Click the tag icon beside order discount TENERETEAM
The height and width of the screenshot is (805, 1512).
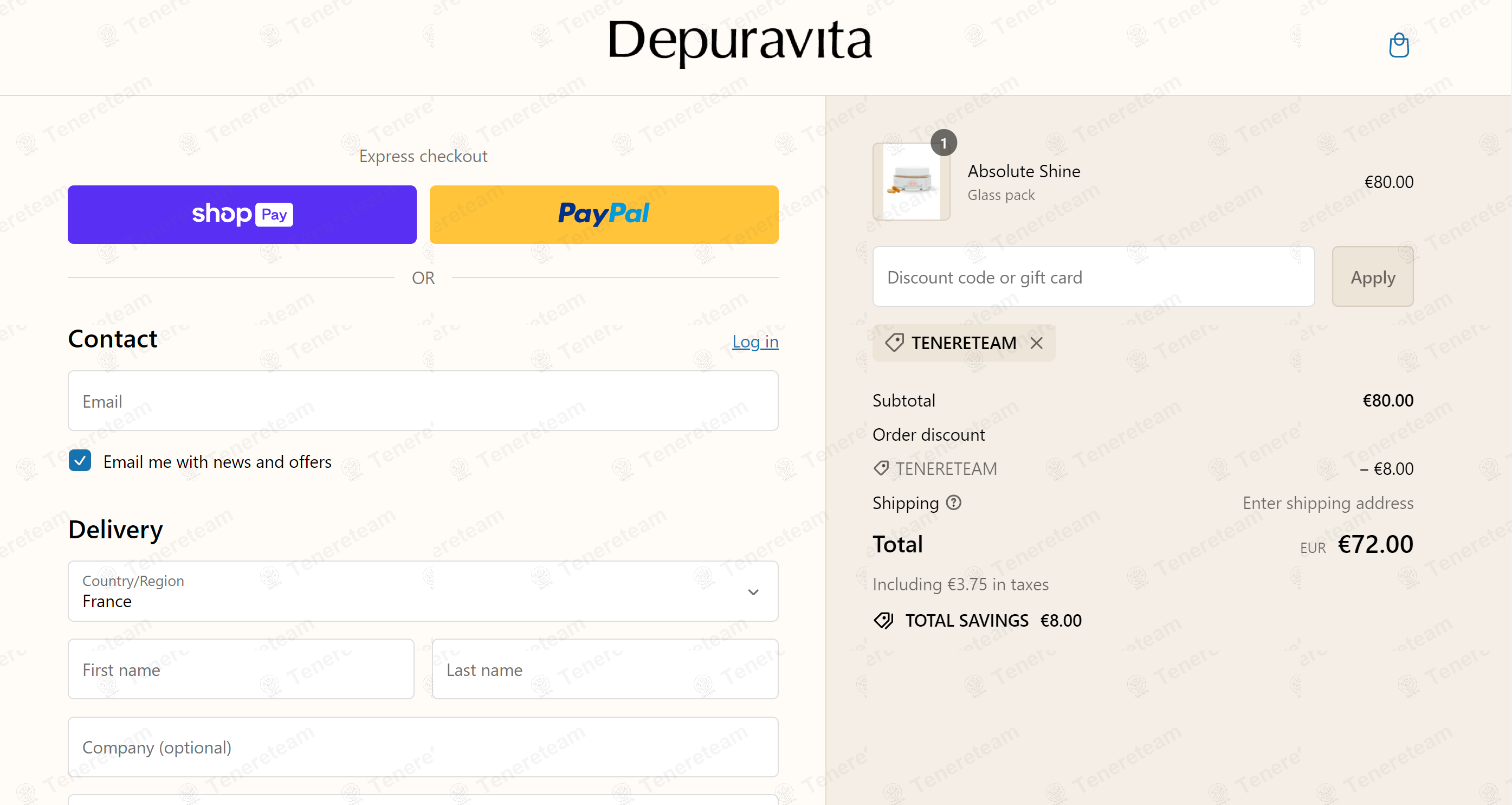[x=881, y=468]
